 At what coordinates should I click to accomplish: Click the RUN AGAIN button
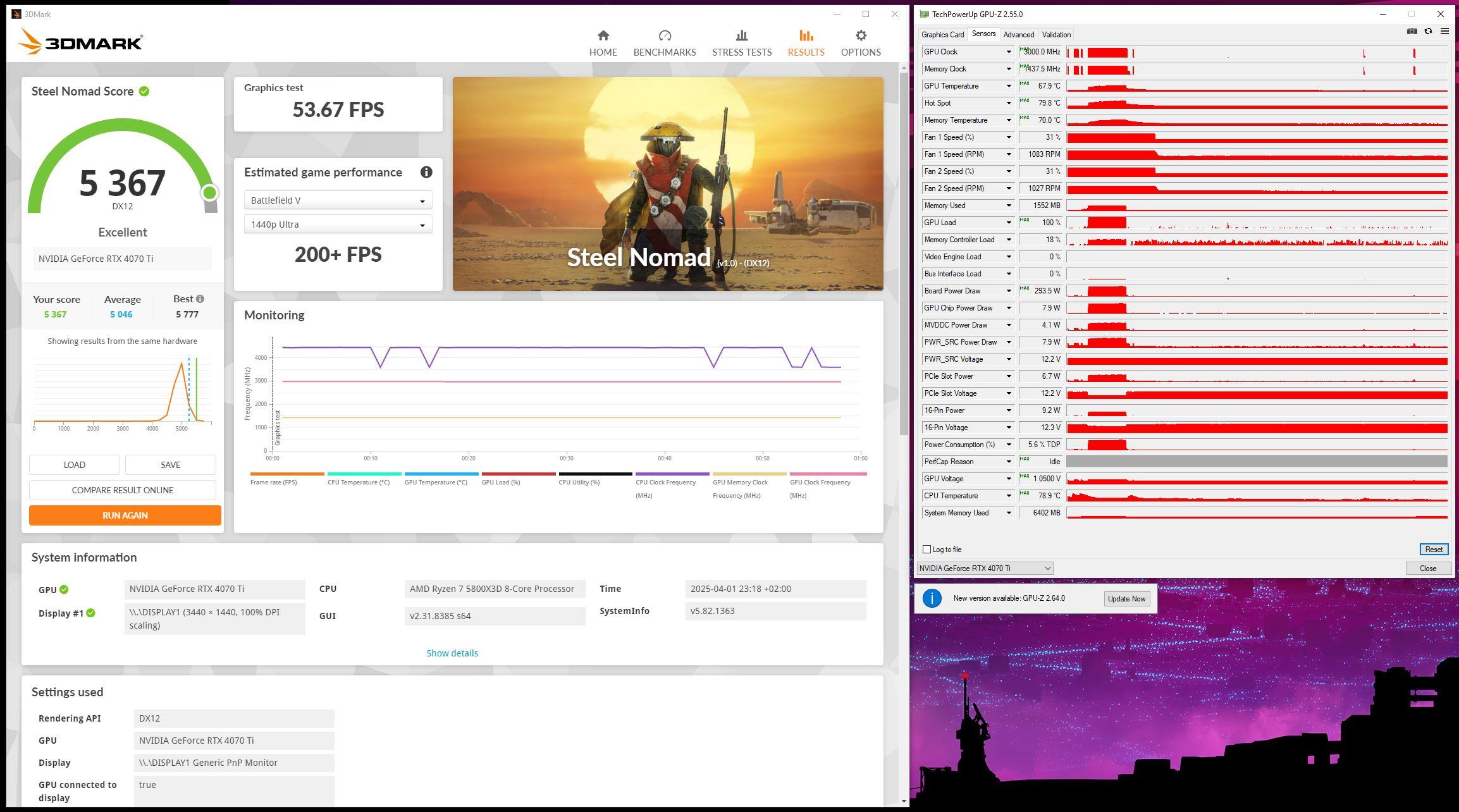(125, 515)
